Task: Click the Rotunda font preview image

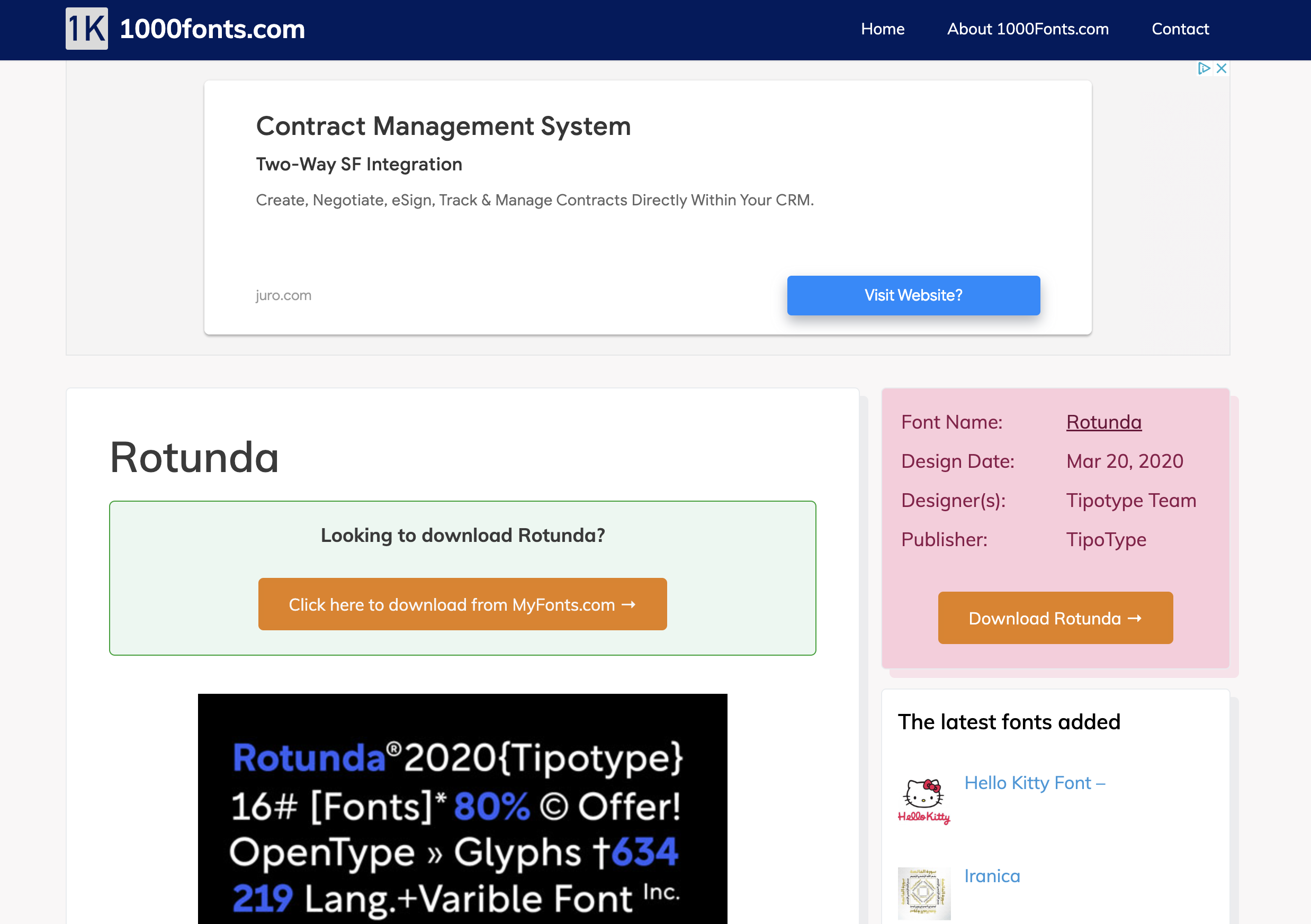Action: click(x=463, y=809)
